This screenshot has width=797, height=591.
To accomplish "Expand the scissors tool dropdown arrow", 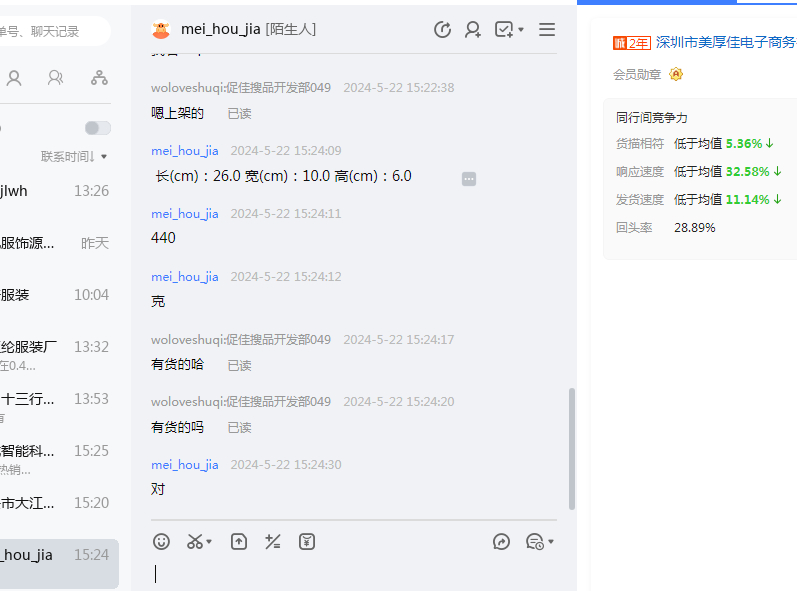I will pyautogui.click(x=209, y=542).
